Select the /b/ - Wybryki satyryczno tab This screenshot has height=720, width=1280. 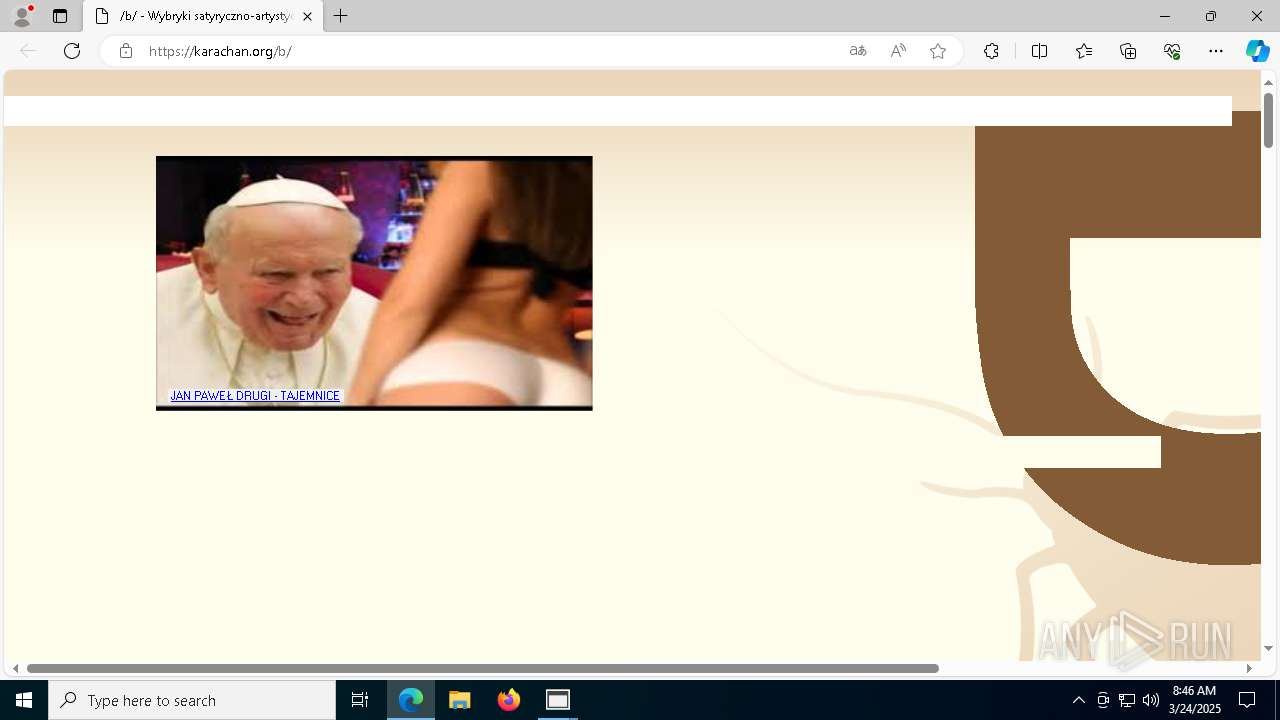[203, 16]
